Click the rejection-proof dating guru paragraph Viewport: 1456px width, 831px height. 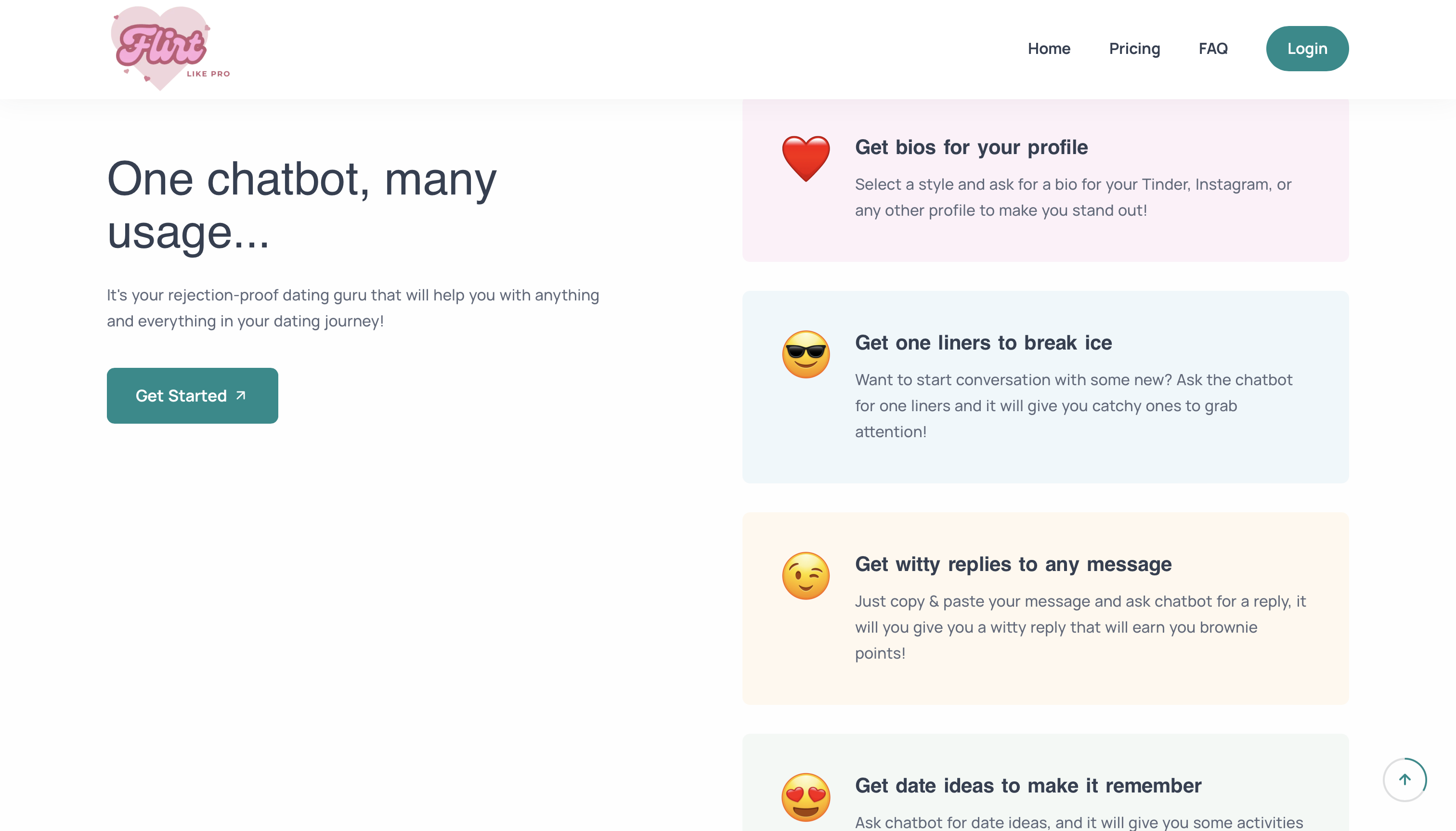[x=353, y=308]
